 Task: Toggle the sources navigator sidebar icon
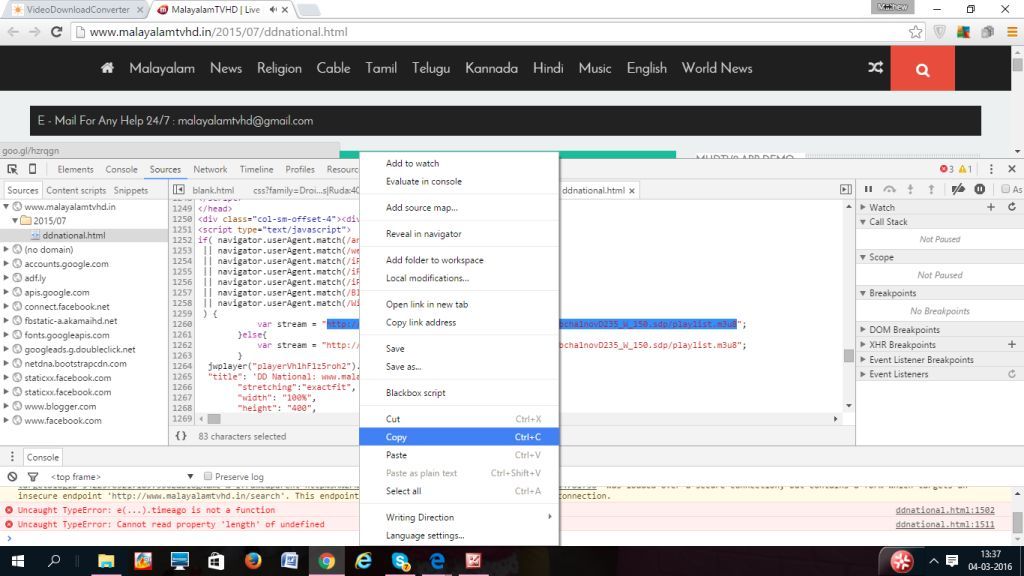178,190
